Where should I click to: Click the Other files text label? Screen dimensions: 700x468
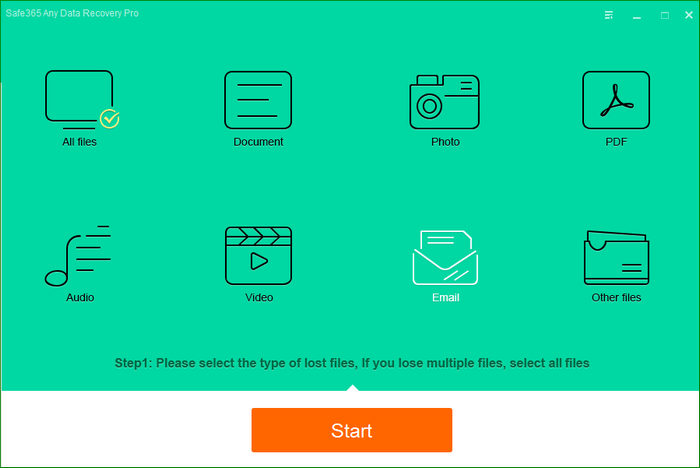(616, 297)
